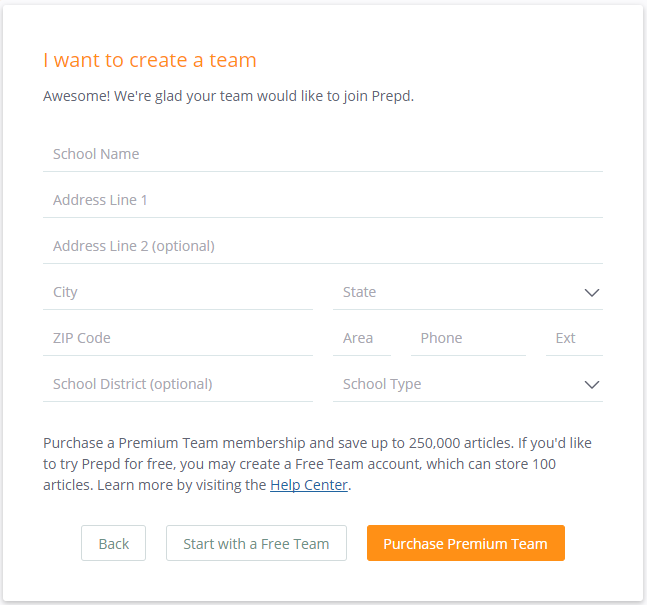Click into Address Line 1 field
The width and height of the screenshot is (647, 605).
323,200
